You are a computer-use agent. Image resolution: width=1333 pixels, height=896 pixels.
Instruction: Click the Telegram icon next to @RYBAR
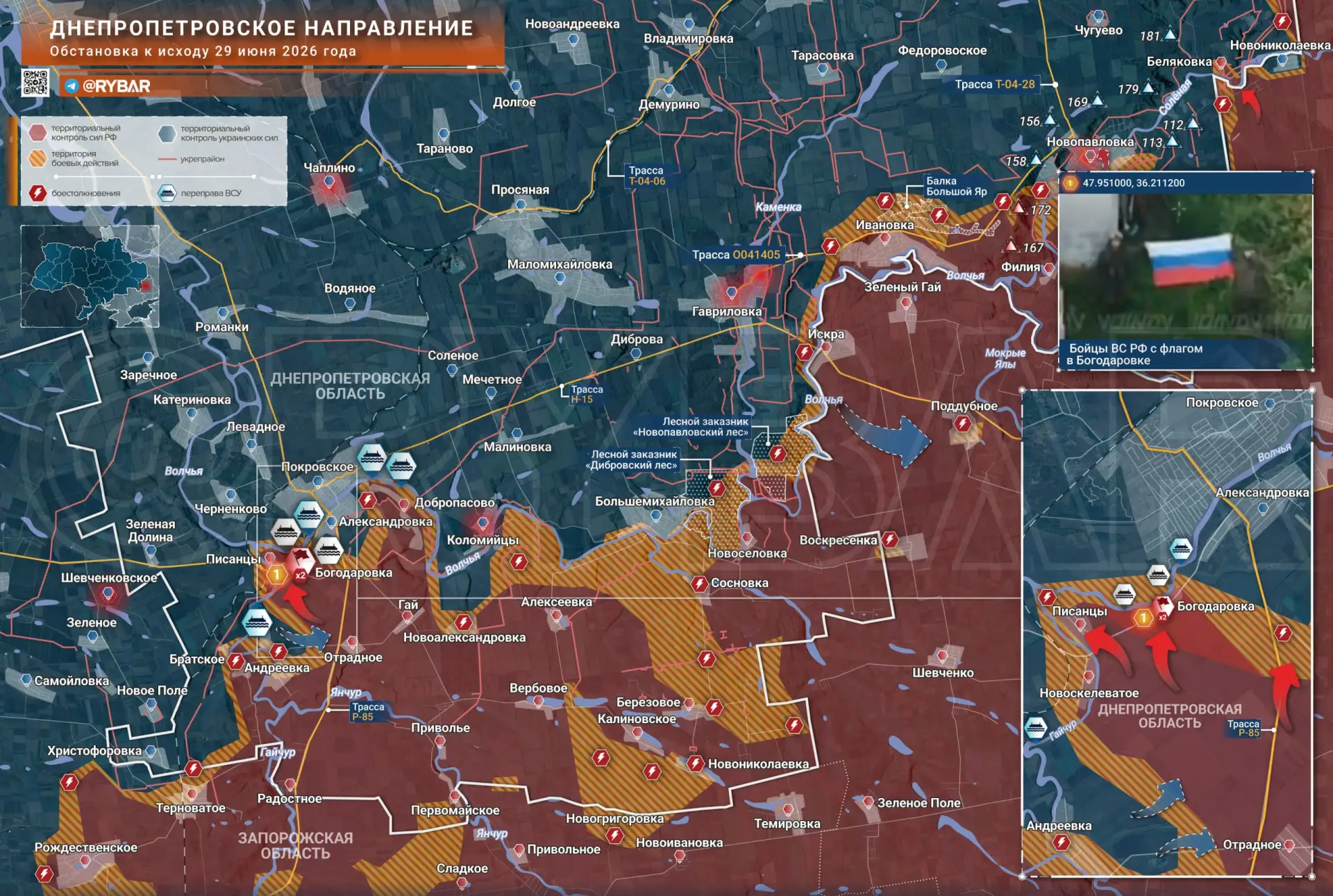[x=71, y=86]
